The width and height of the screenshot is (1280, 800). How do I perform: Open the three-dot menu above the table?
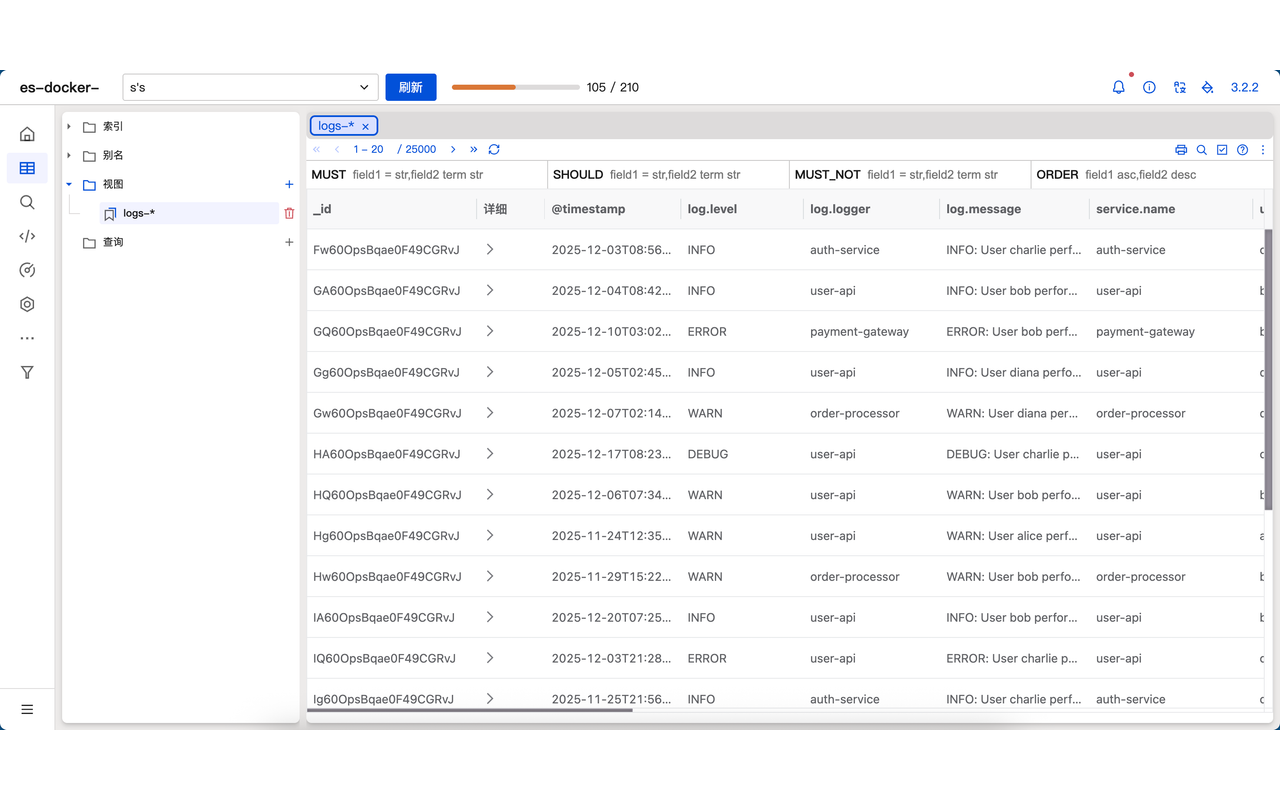click(1263, 148)
